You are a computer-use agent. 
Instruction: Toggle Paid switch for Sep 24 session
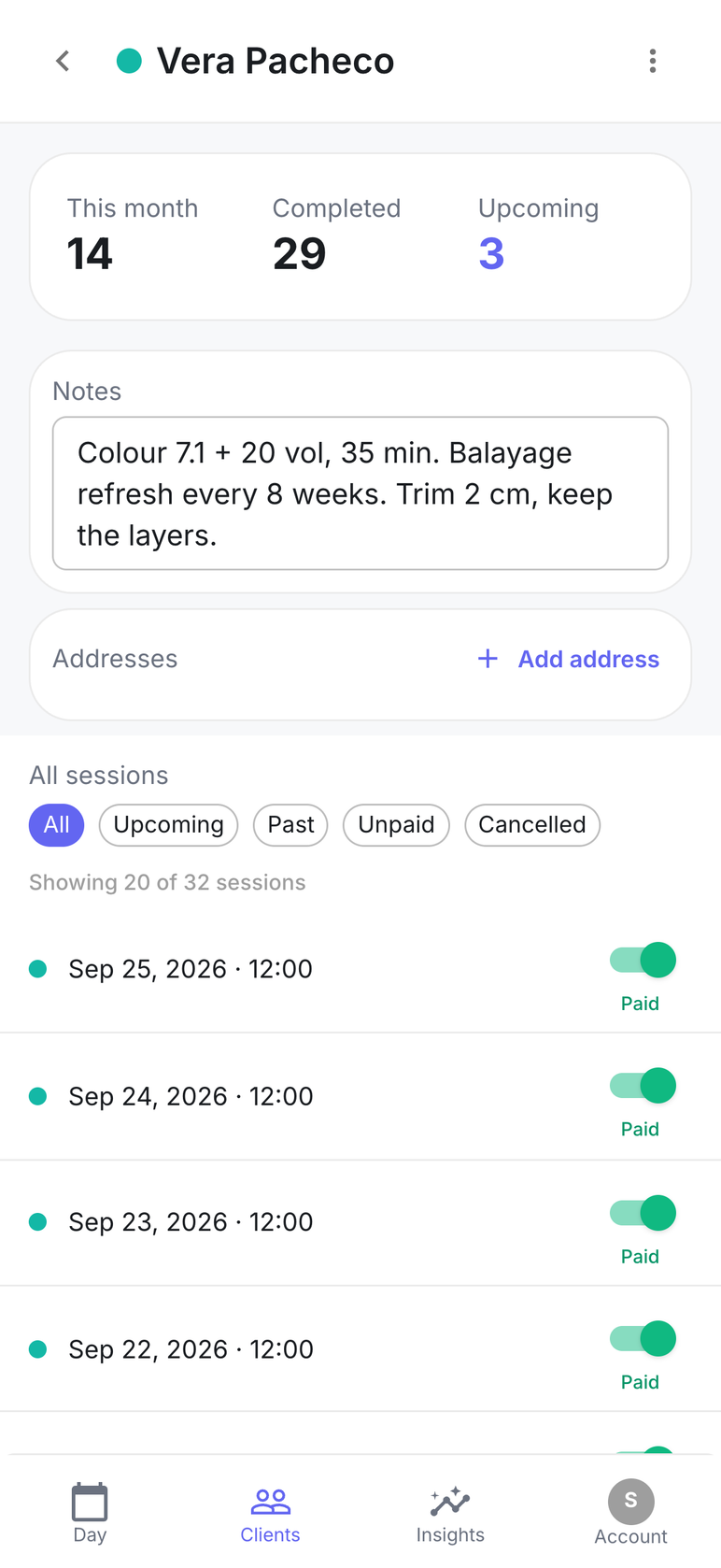tap(643, 1086)
